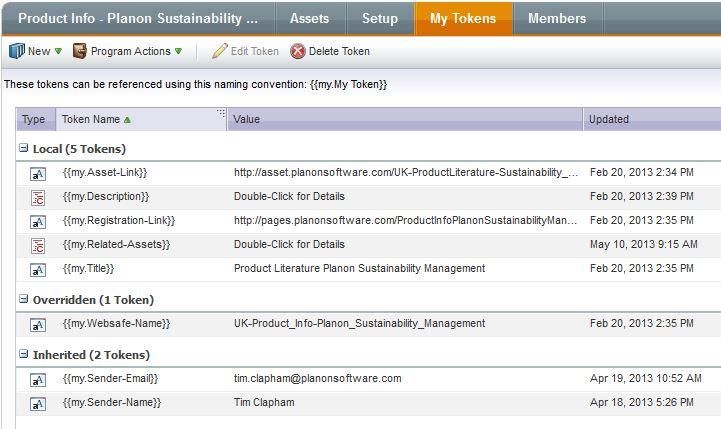Open the Setup tab
The image size is (721, 429).
pyautogui.click(x=380, y=18)
